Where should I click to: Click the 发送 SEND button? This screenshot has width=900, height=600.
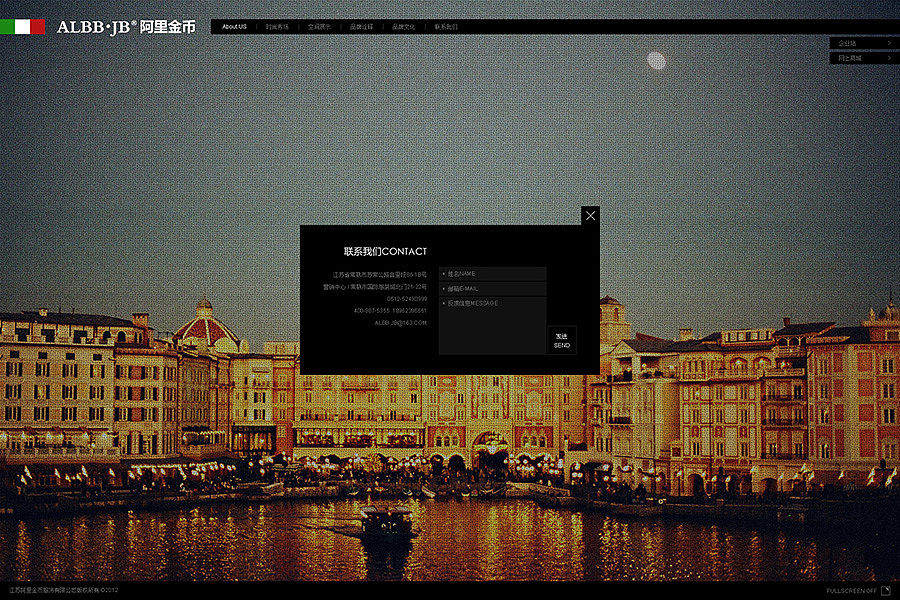pyautogui.click(x=562, y=340)
